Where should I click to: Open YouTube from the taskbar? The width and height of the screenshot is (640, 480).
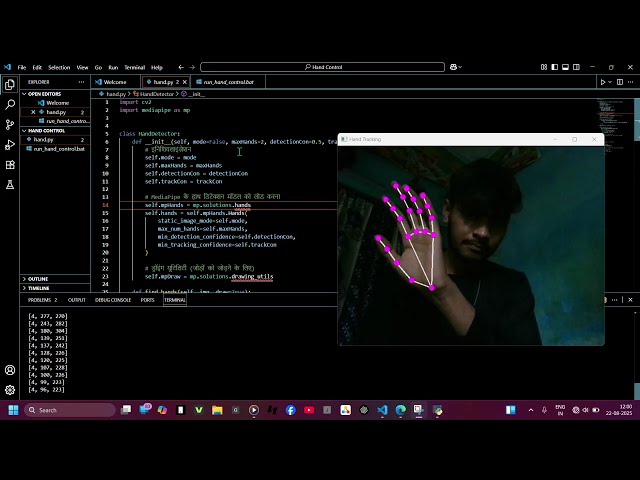click(x=309, y=410)
